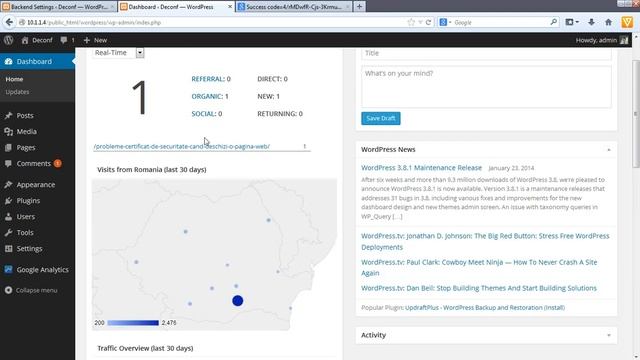
Task: Click the Save Draft button
Action: [x=380, y=118]
